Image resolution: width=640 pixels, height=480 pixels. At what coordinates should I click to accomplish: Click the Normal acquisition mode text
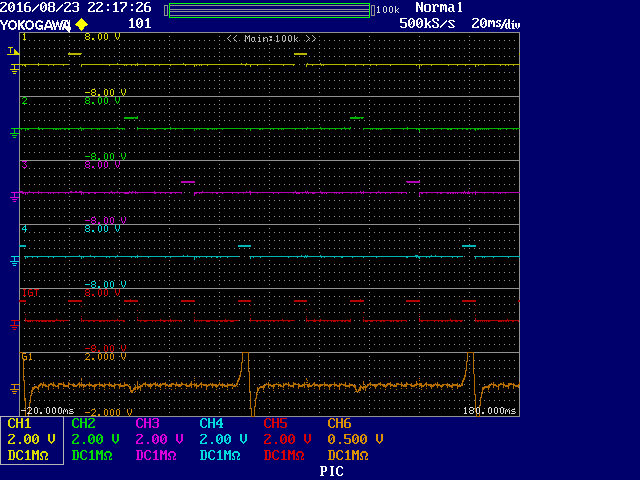coord(439,7)
